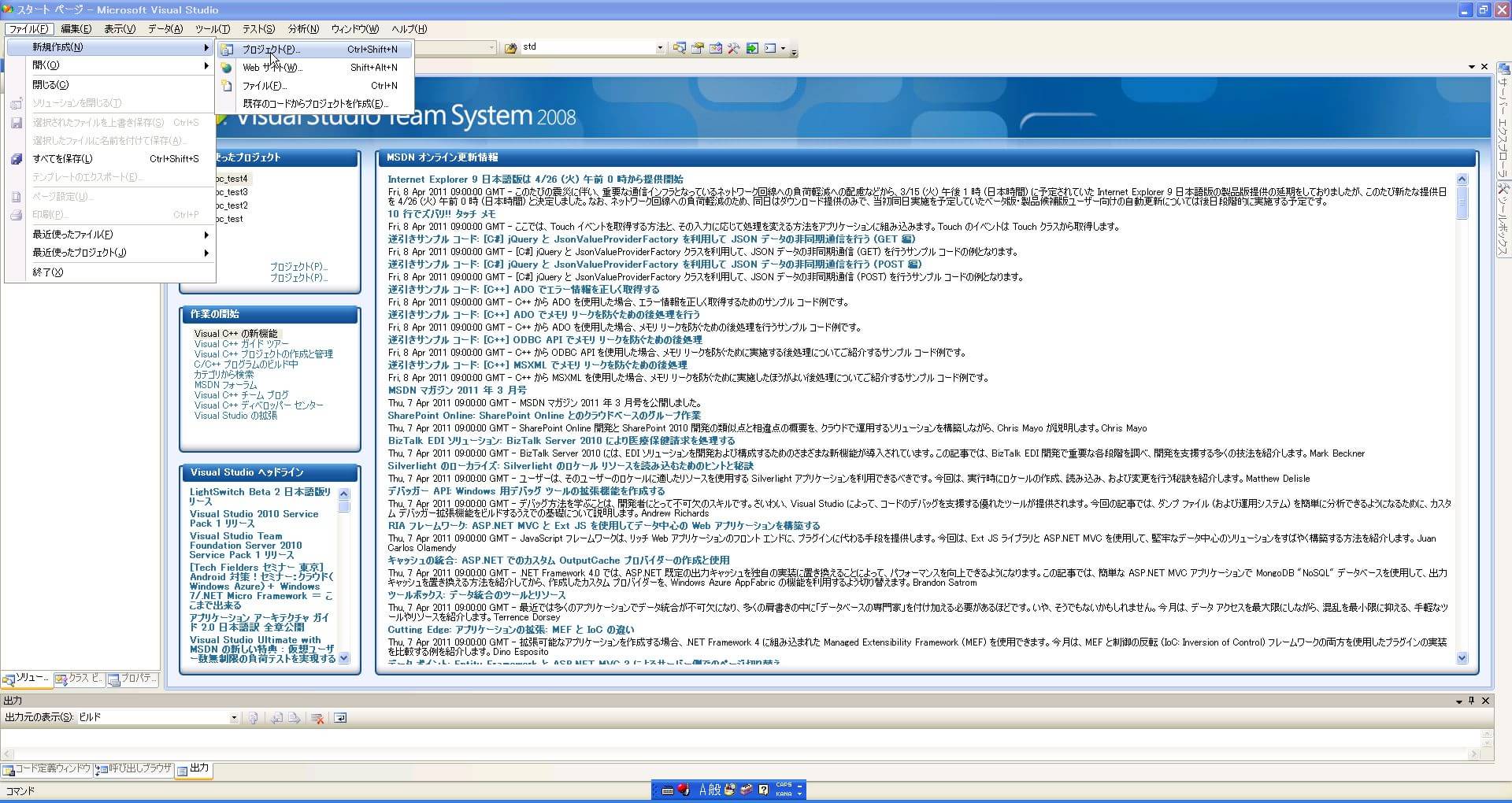
Task: Open the Internet Explorer 9 日本語版 news link
Action: [x=535, y=179]
